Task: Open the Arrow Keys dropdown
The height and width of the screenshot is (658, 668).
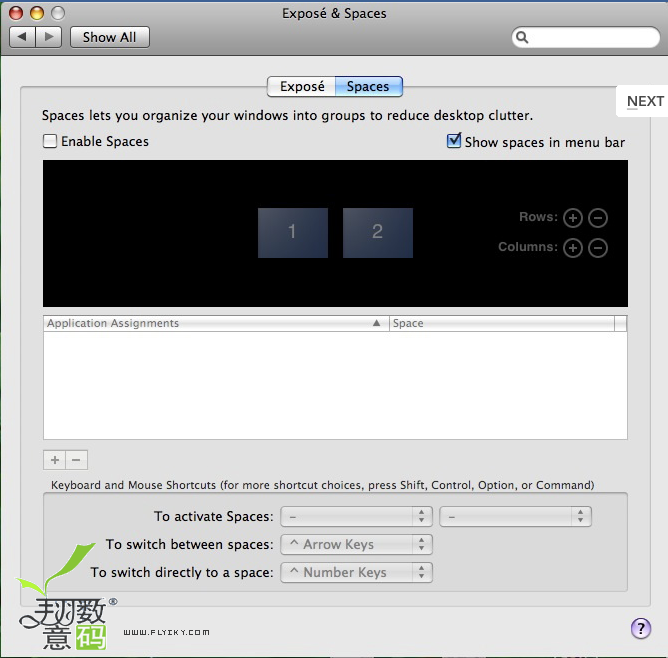Action: [356, 545]
